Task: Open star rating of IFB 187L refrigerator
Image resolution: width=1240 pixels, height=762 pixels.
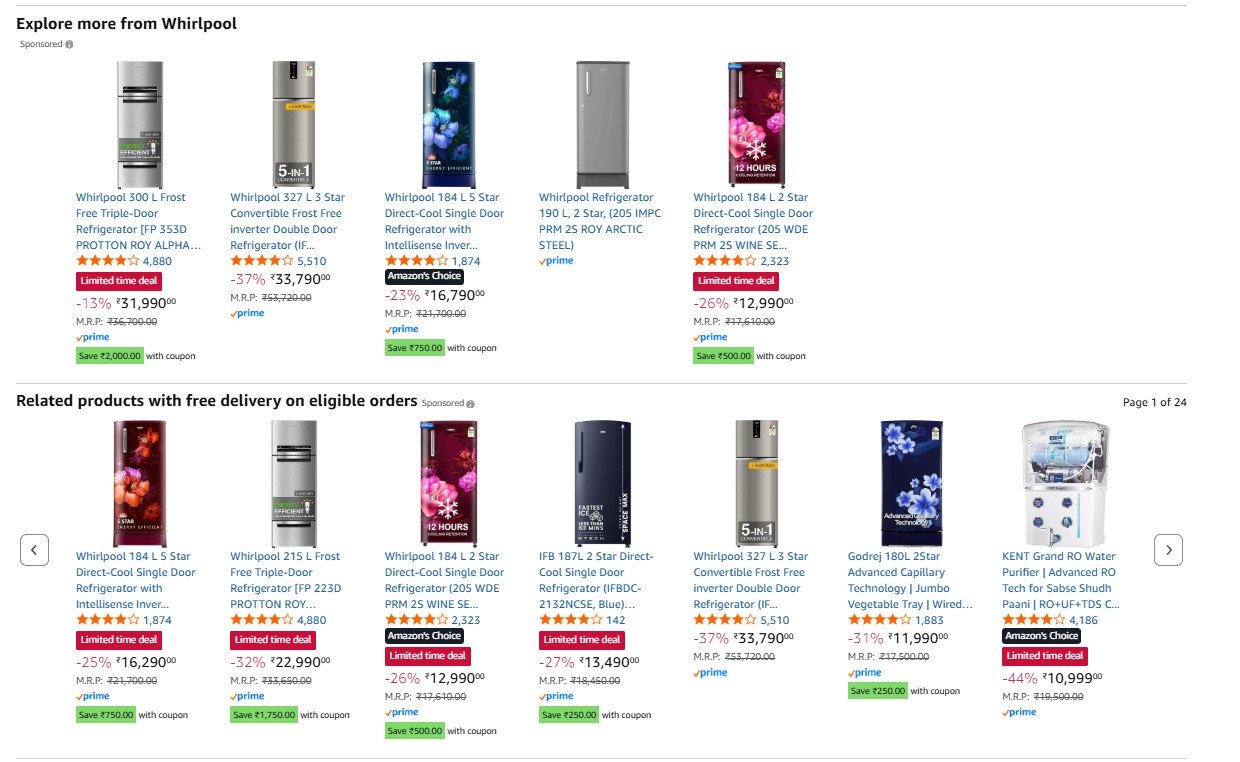Action: tap(570, 620)
